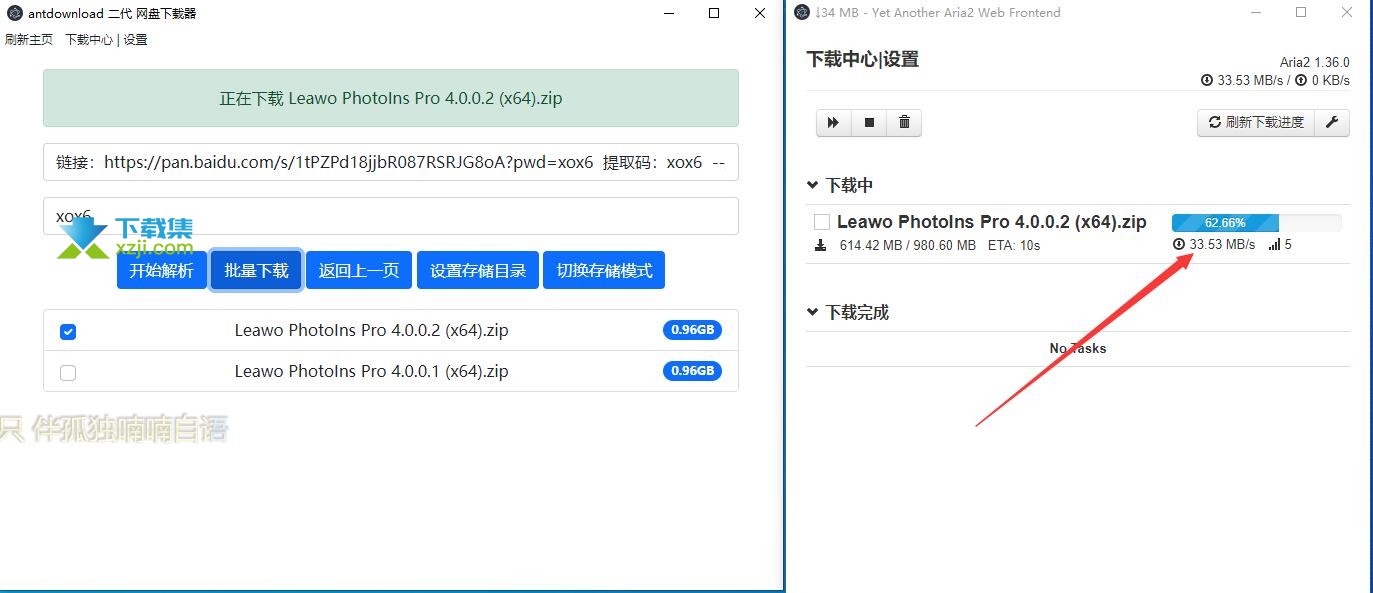1373x593 pixels.
Task: Click the Aria2 Web Frontend window title icon
Action: point(801,13)
